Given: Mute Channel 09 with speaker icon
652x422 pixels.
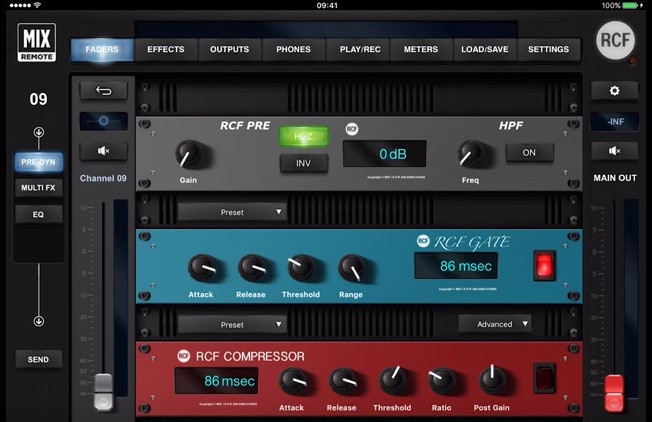Looking at the screenshot, I should click(103, 151).
